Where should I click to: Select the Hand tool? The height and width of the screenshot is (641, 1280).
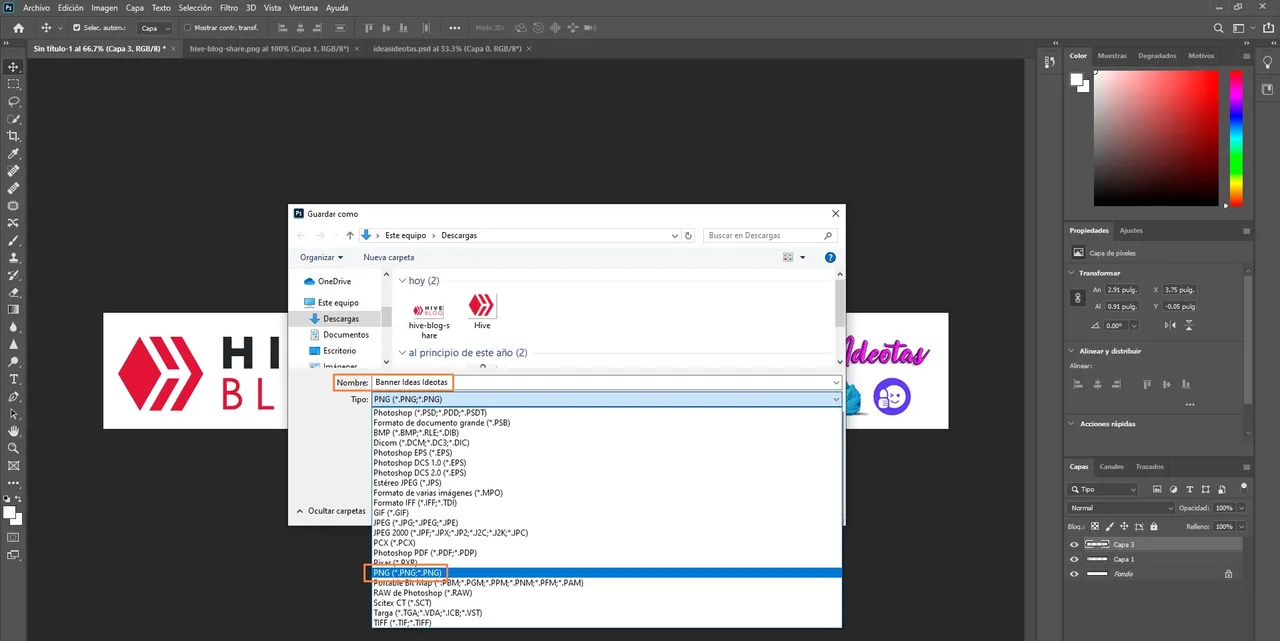click(x=14, y=431)
